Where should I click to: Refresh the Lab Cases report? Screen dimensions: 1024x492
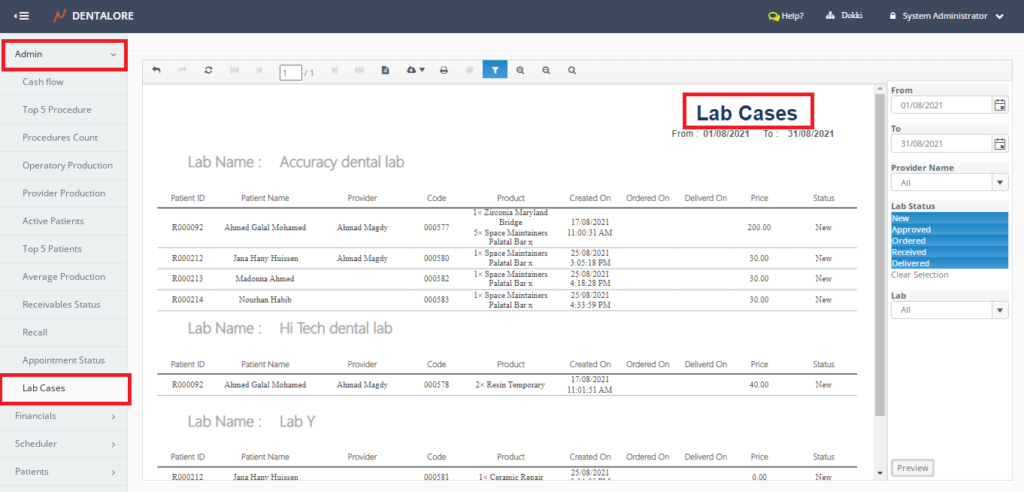pos(208,71)
